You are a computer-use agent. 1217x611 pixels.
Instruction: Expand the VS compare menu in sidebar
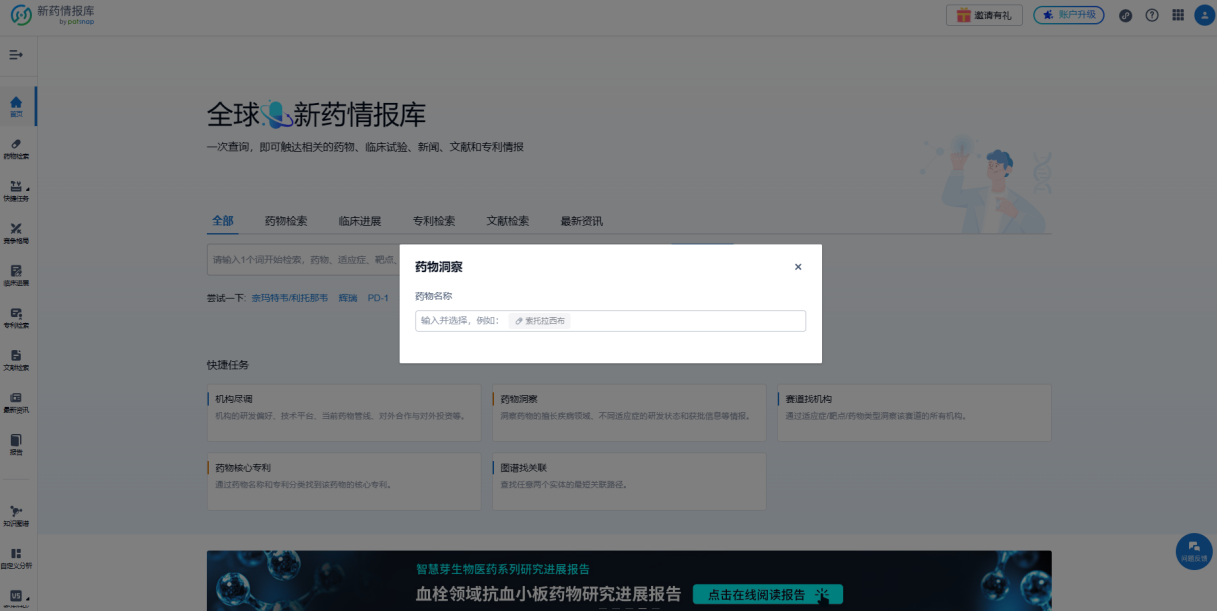pos(16,597)
